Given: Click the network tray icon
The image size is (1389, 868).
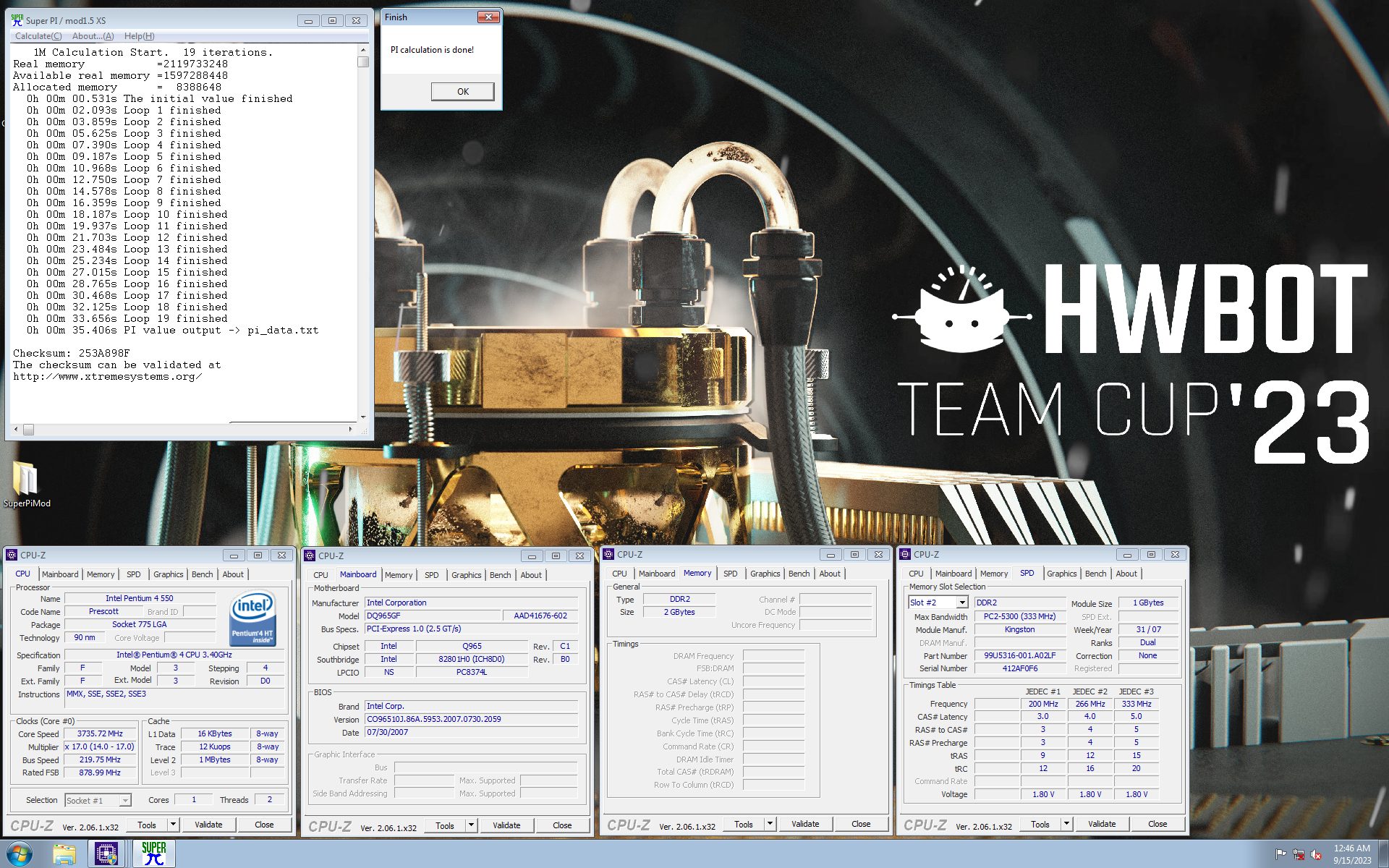Looking at the screenshot, I should 1299,854.
